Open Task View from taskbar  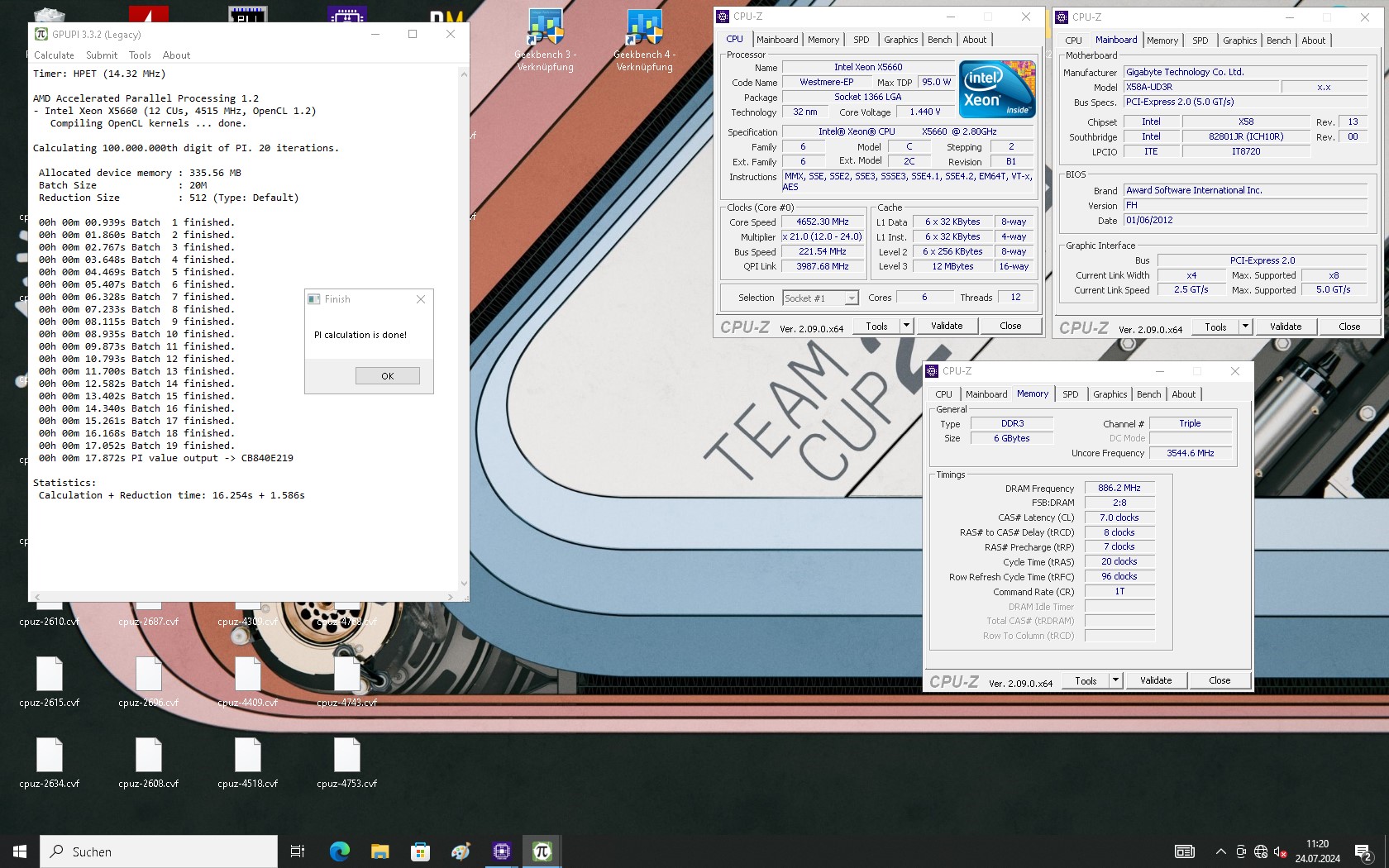[298, 851]
